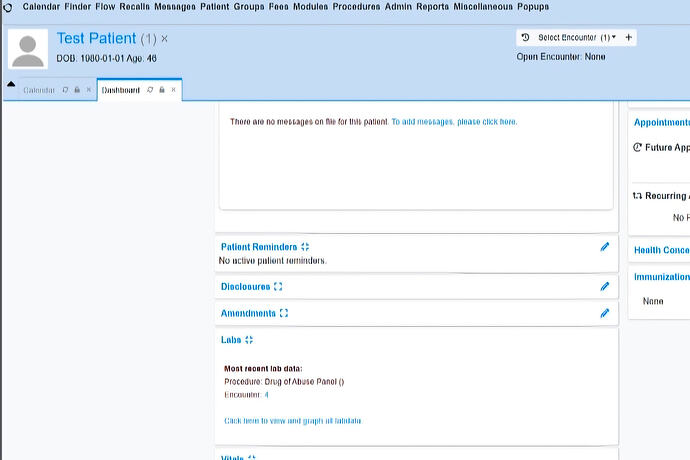Click the 'Open Encounter: None' text
Image resolution: width=690 pixels, height=460 pixels.
click(x=561, y=57)
